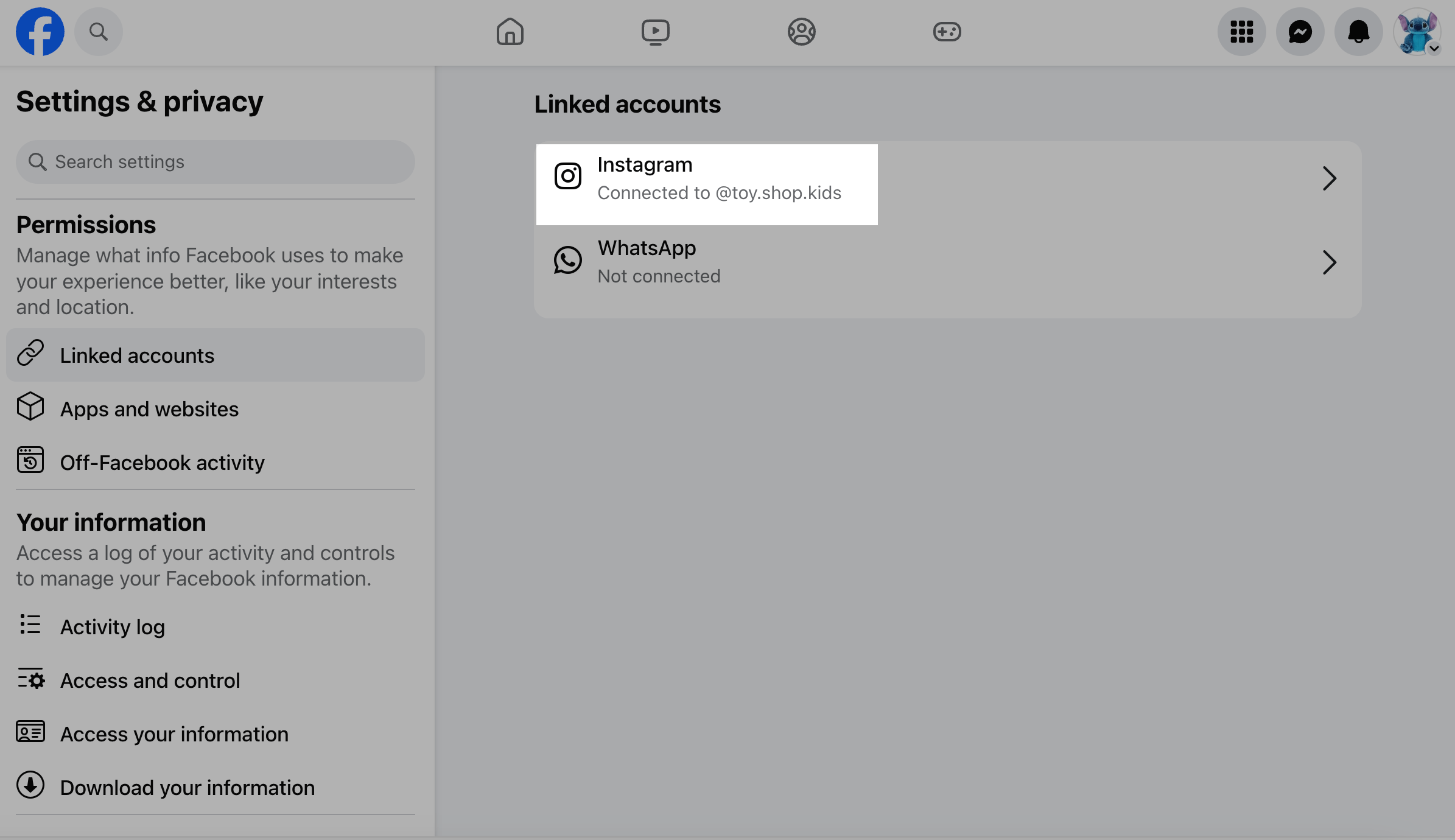Show notifications via the bell icon
1455x840 pixels.
[1358, 32]
